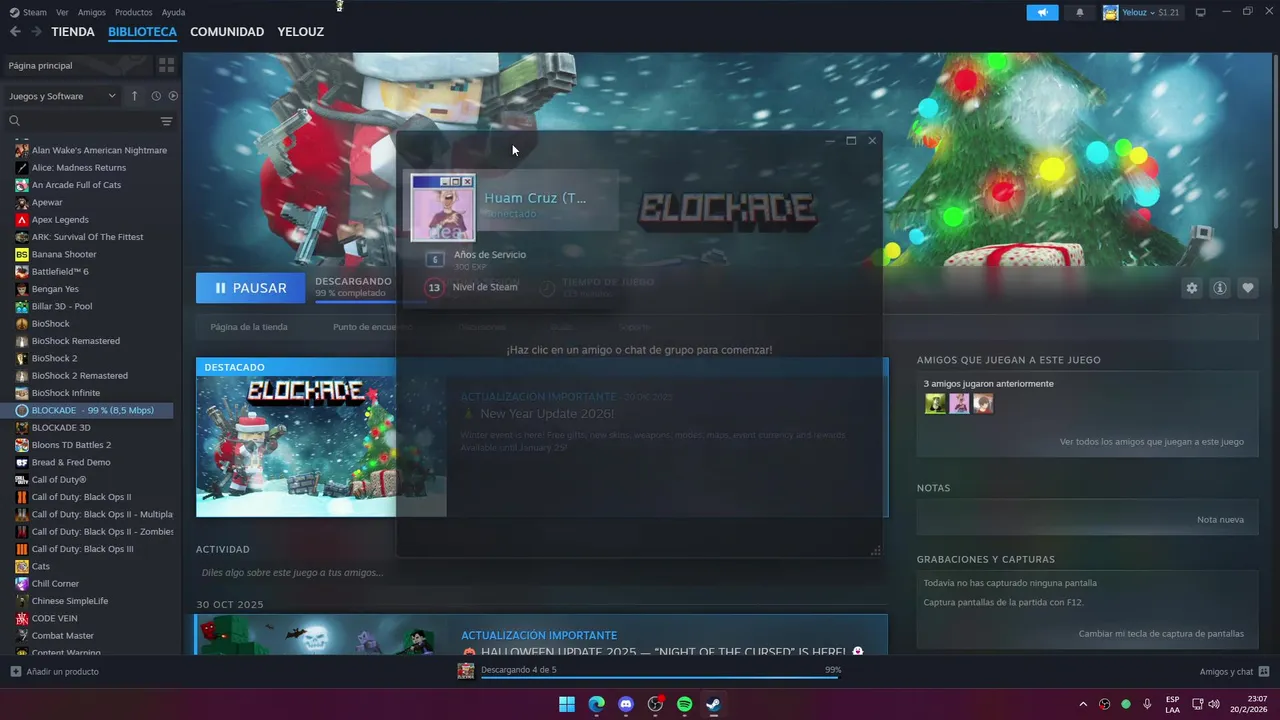The image size is (1280, 720).
Task: Click the sort ascending arrow in sidebar
Action: point(135,96)
